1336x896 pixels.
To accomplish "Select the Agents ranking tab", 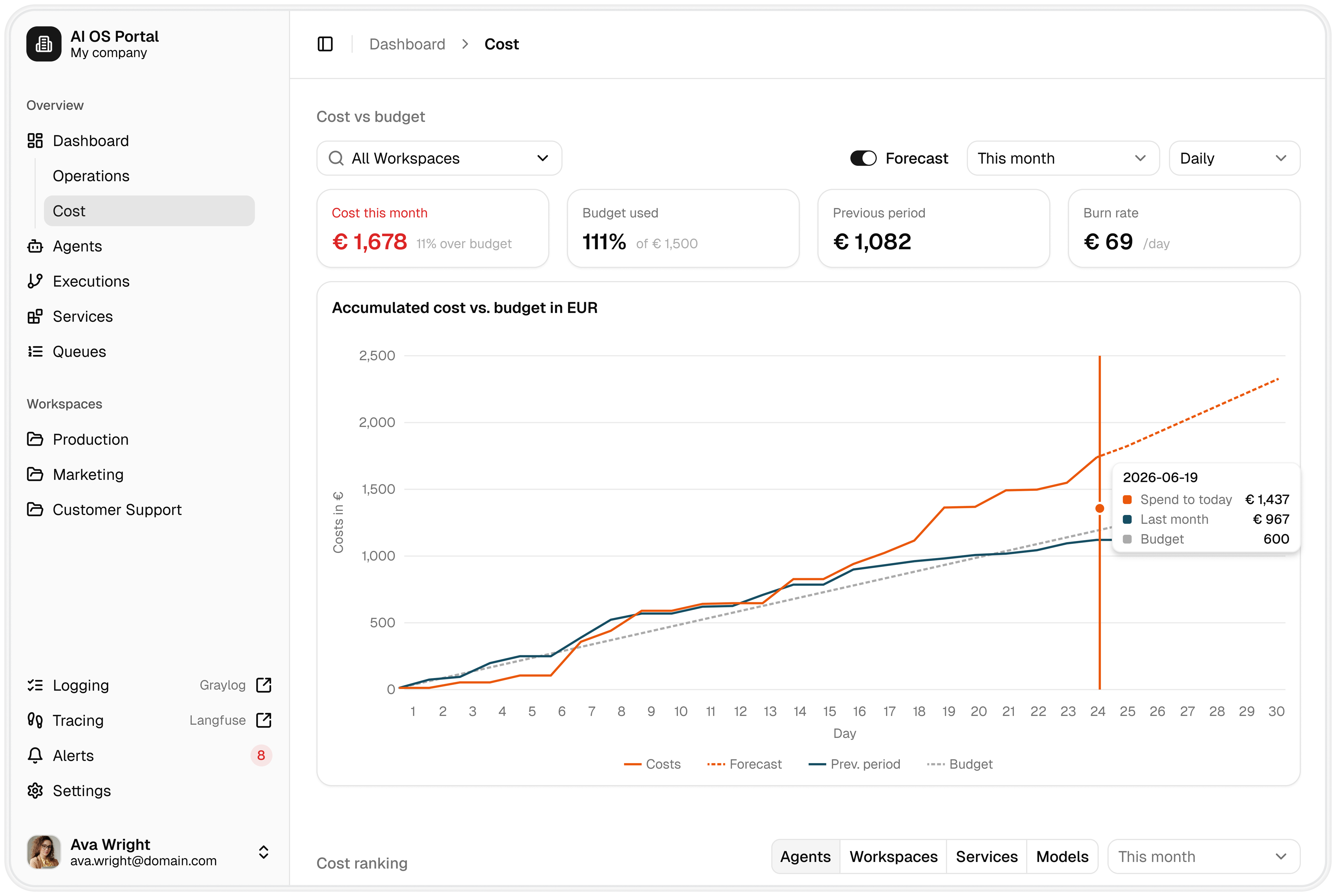I will point(805,856).
